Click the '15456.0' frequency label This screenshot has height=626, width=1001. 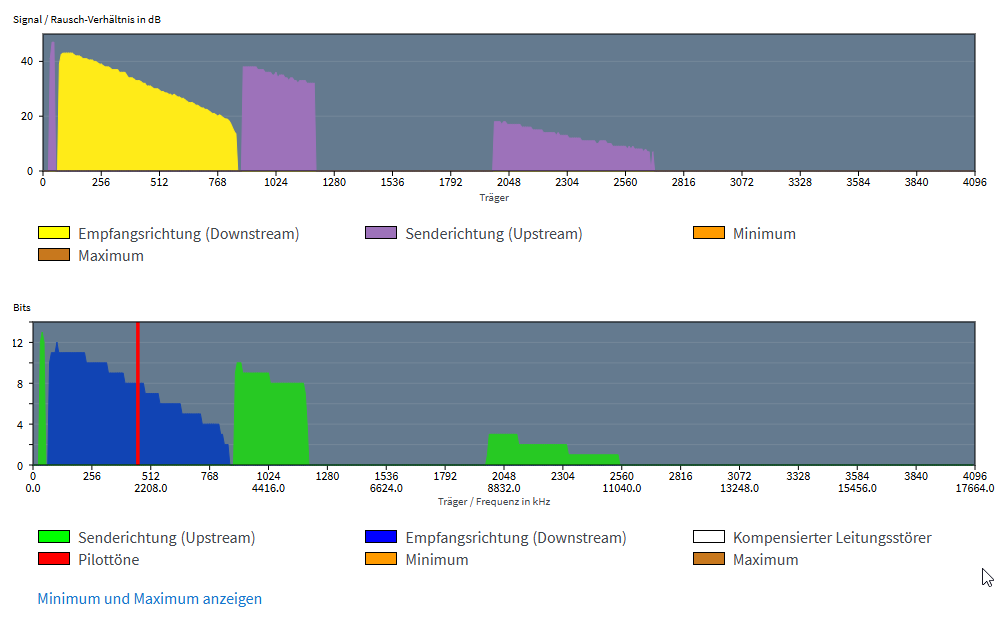point(857,488)
